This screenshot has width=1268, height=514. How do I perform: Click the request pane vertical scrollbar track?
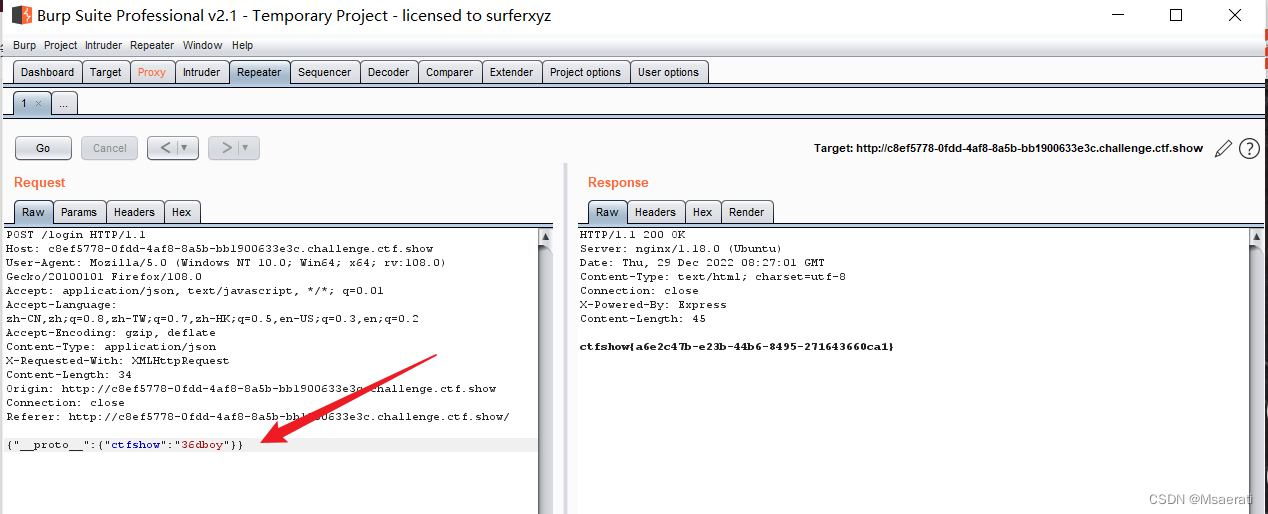[x=546, y=380]
